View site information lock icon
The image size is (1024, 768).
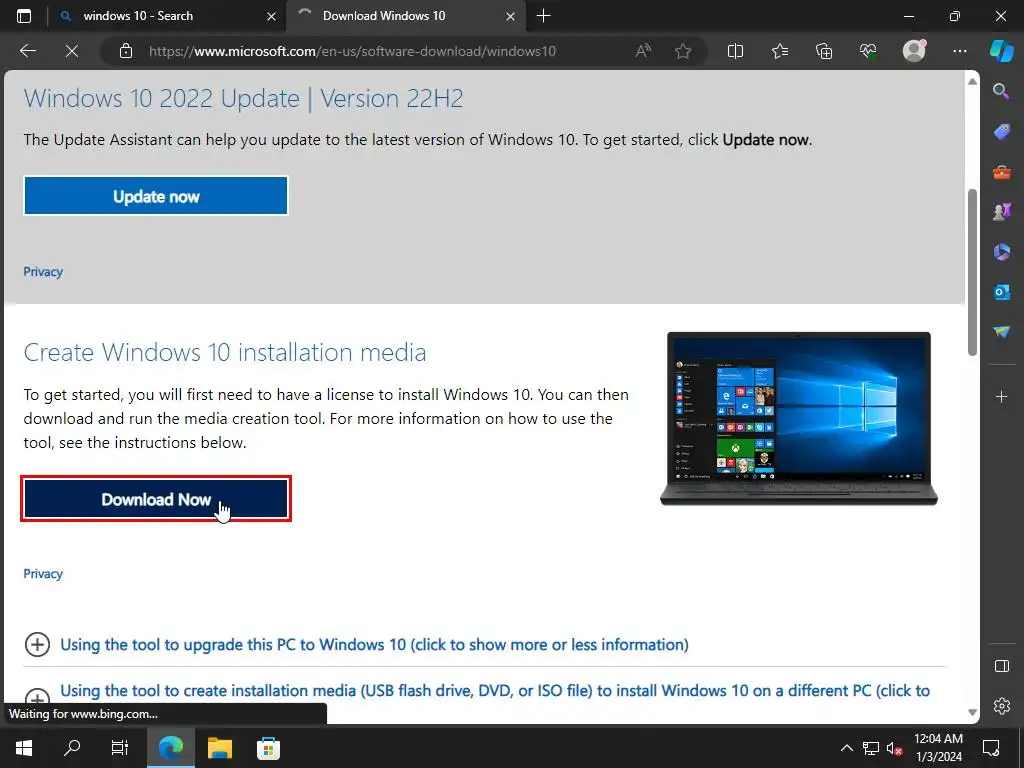[126, 51]
